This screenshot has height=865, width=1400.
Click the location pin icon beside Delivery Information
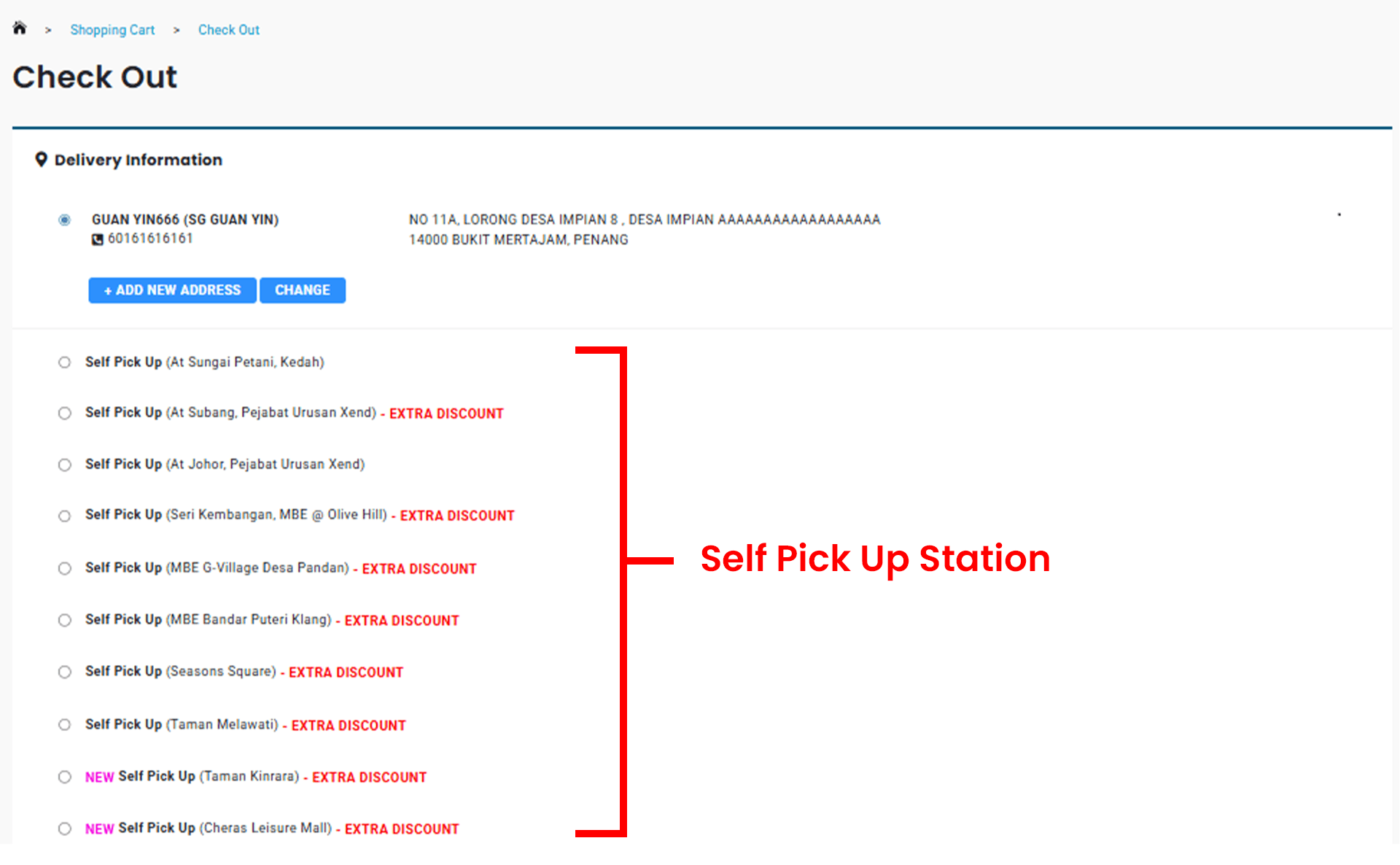42,160
